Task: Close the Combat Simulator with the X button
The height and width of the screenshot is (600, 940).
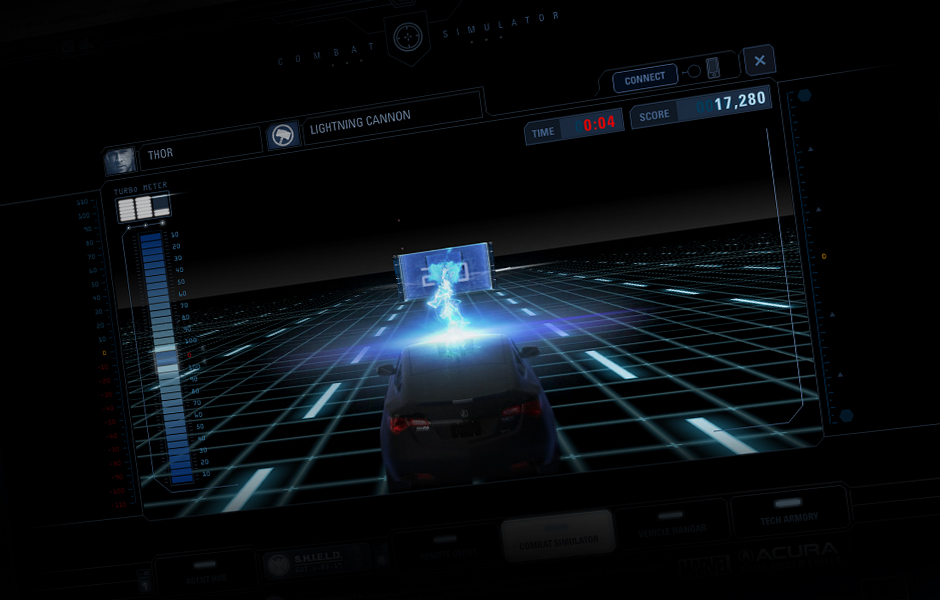Action: coord(760,61)
